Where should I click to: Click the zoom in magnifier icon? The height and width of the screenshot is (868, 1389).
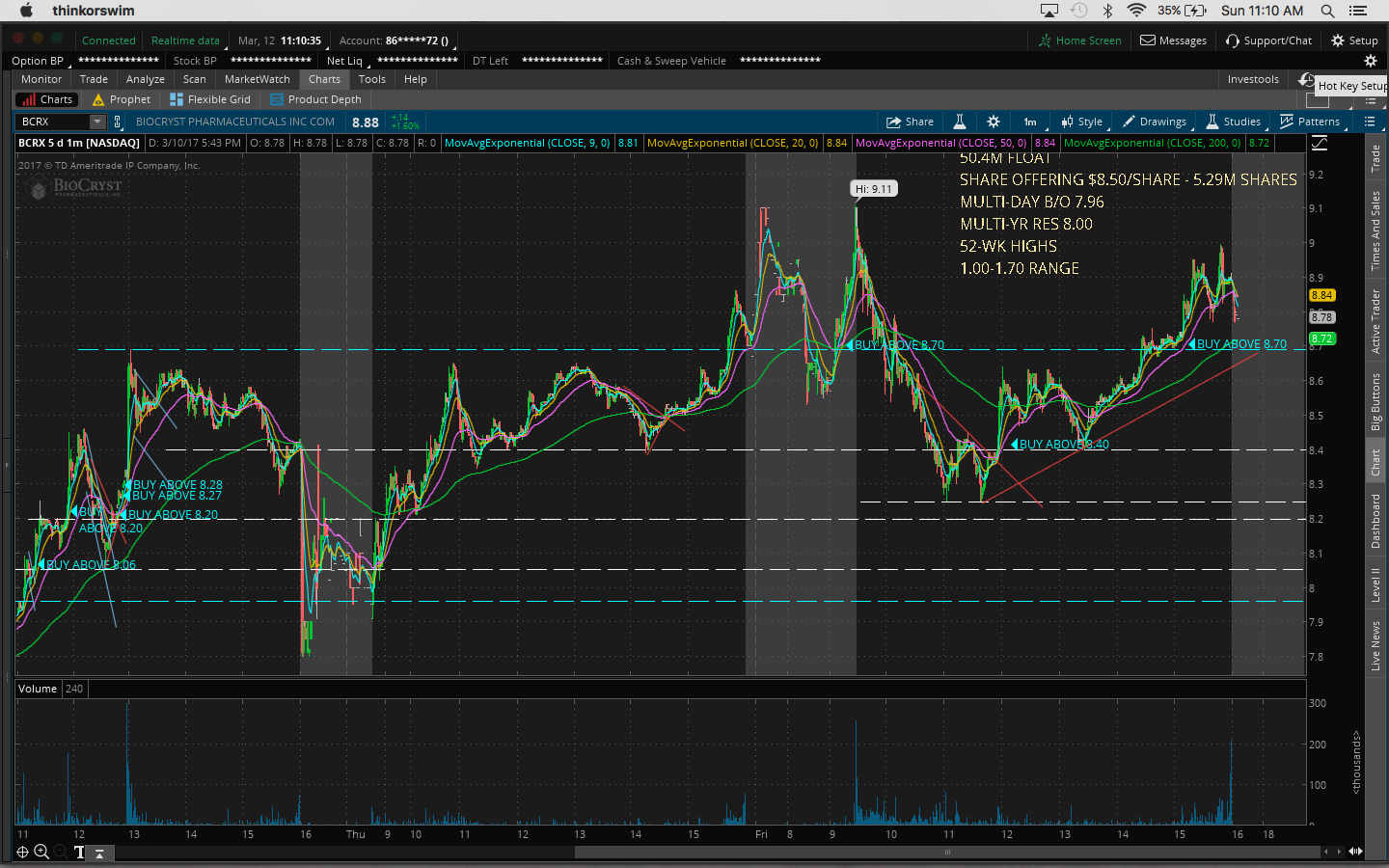[41, 852]
